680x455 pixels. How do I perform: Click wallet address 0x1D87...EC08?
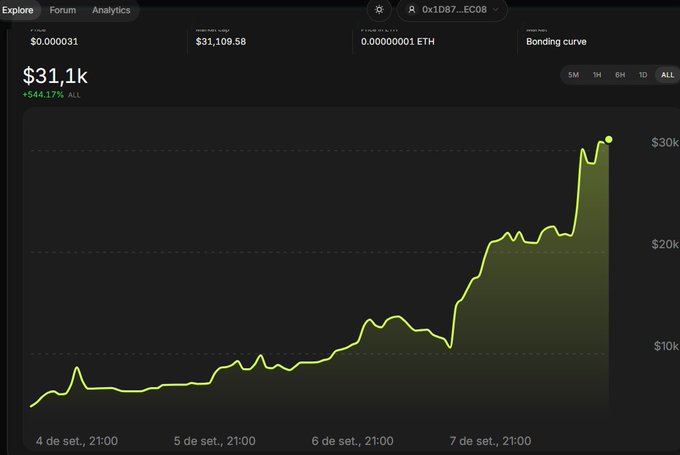(x=454, y=10)
